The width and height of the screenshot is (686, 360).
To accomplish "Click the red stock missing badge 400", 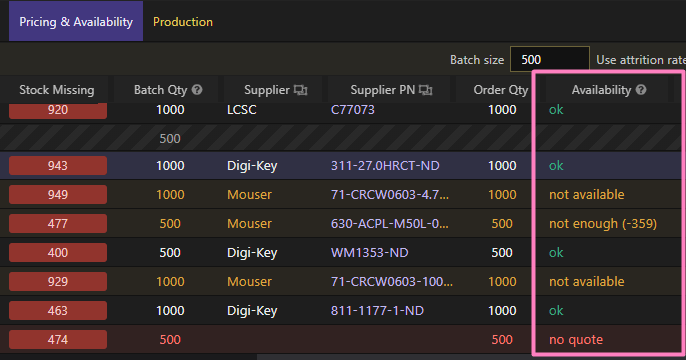I will [58, 252].
